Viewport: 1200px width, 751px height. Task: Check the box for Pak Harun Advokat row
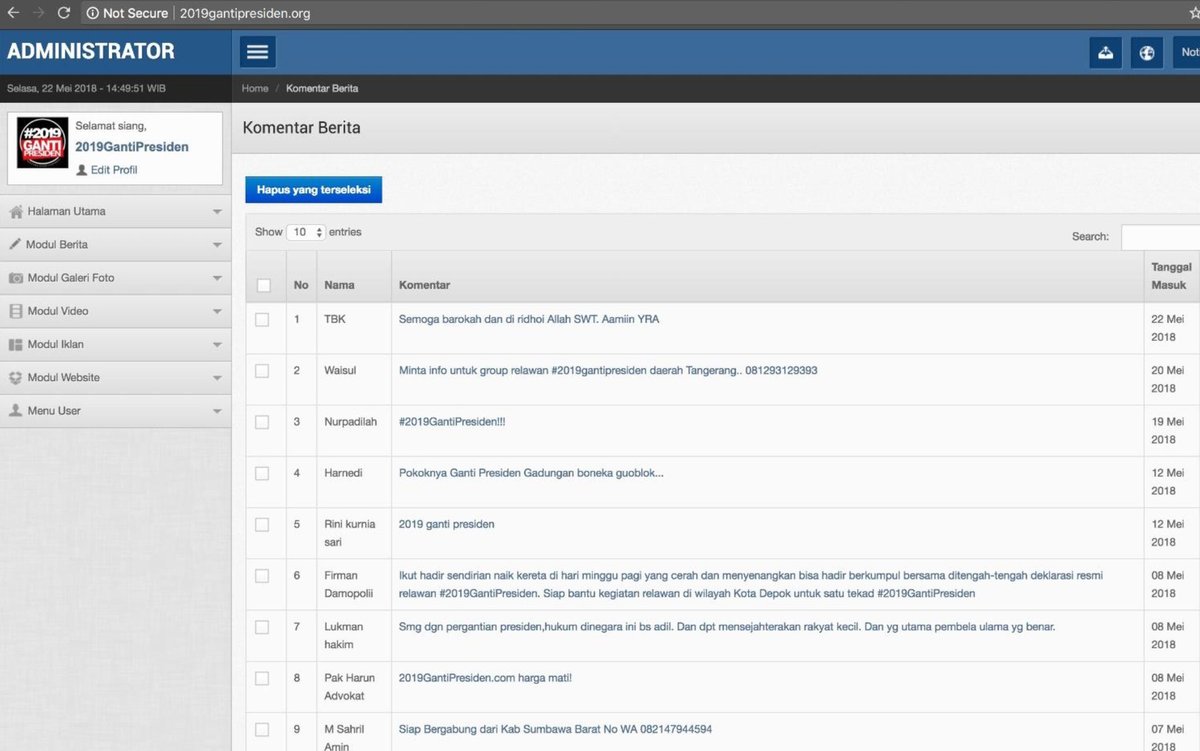(x=262, y=678)
